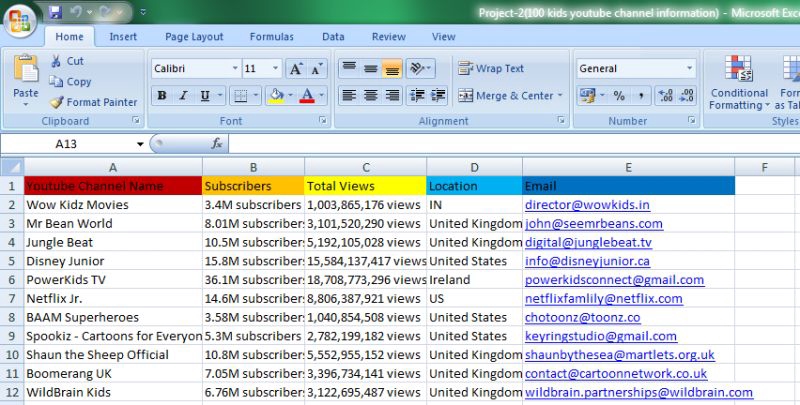
Task: Expand the borders options arrow
Action: click(256, 95)
